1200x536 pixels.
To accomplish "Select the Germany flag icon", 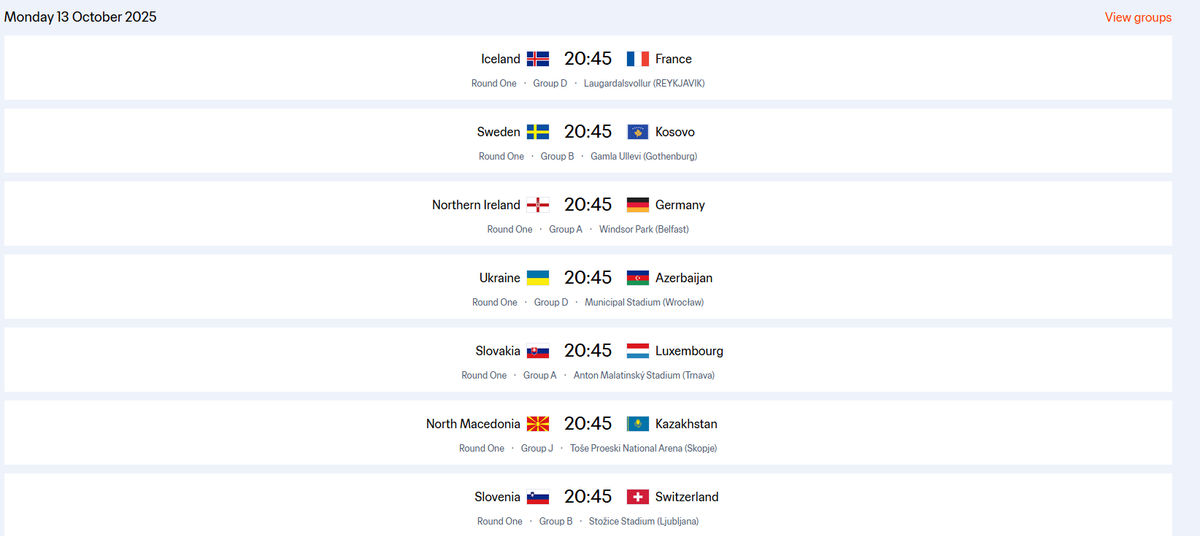I will (638, 205).
